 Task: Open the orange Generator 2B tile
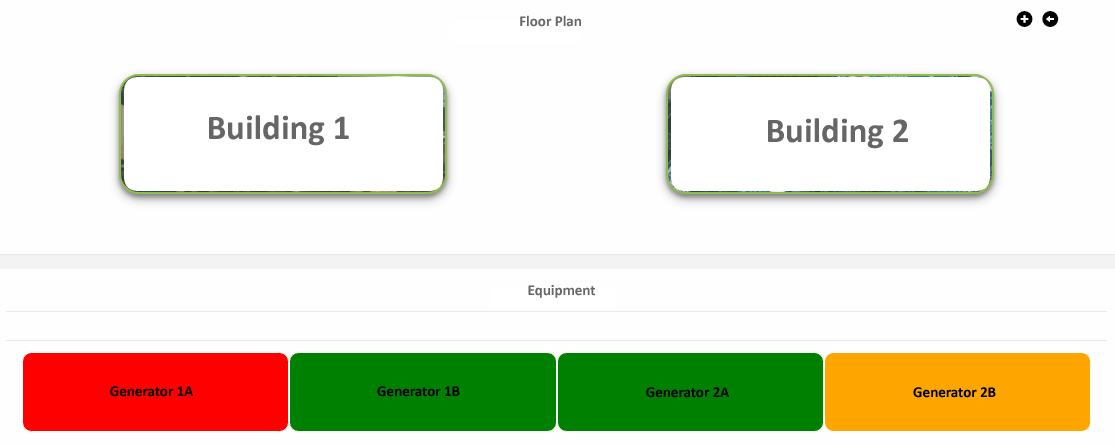point(957,392)
